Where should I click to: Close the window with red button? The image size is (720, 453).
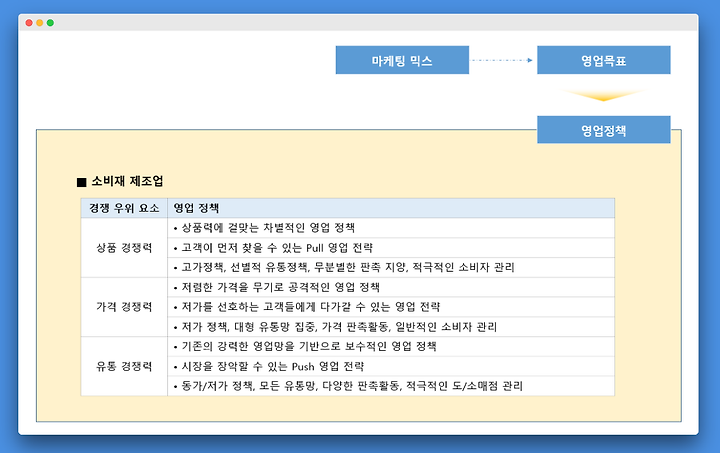pos(29,23)
